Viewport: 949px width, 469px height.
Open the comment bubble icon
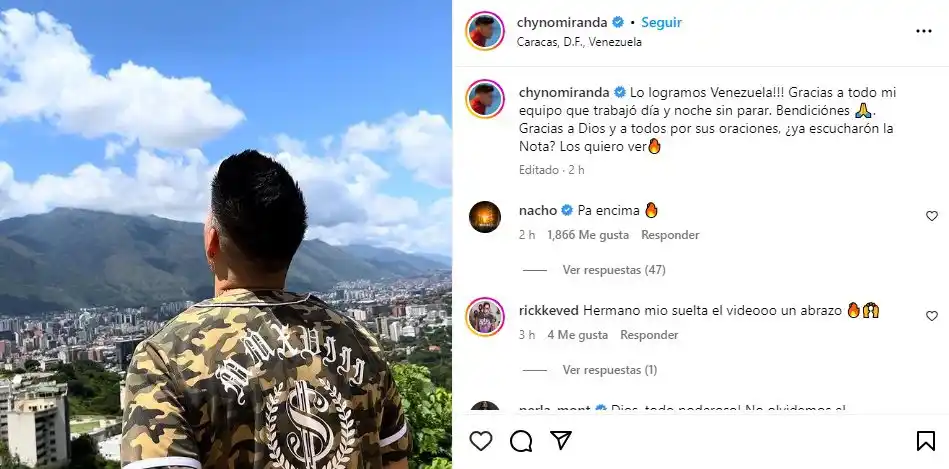(x=521, y=441)
